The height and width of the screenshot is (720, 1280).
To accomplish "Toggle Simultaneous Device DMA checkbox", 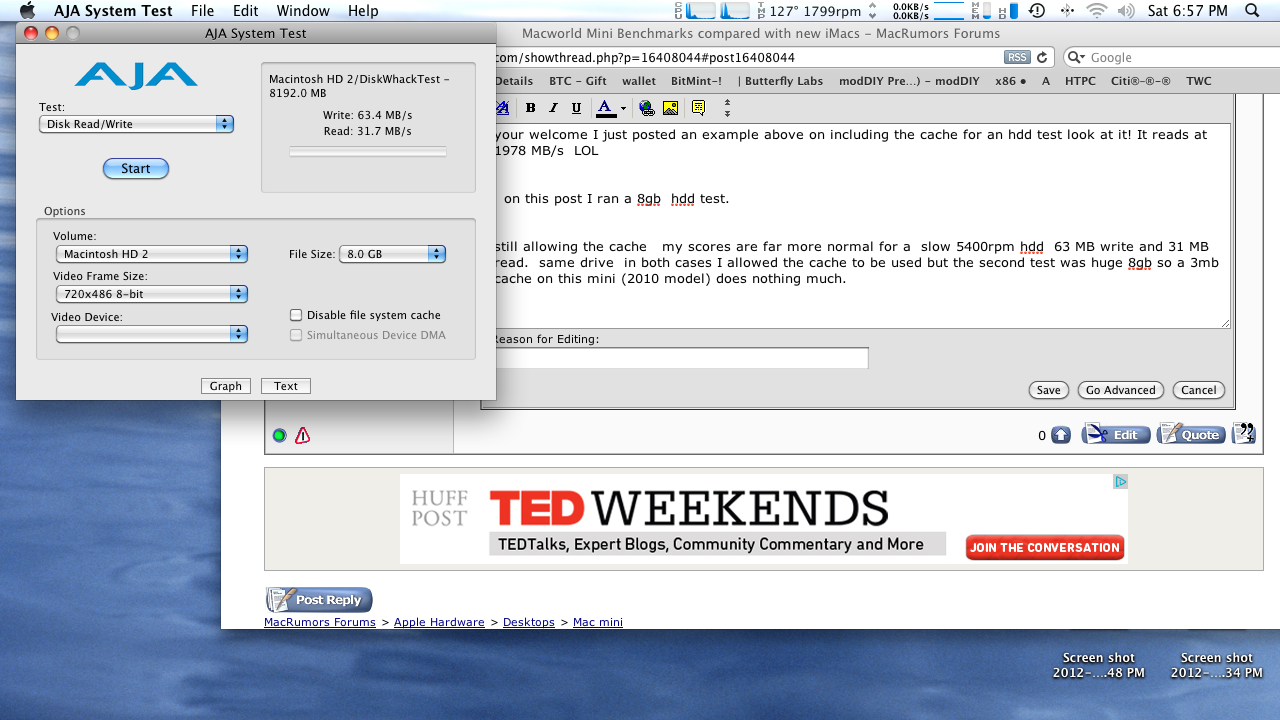I will click(296, 335).
